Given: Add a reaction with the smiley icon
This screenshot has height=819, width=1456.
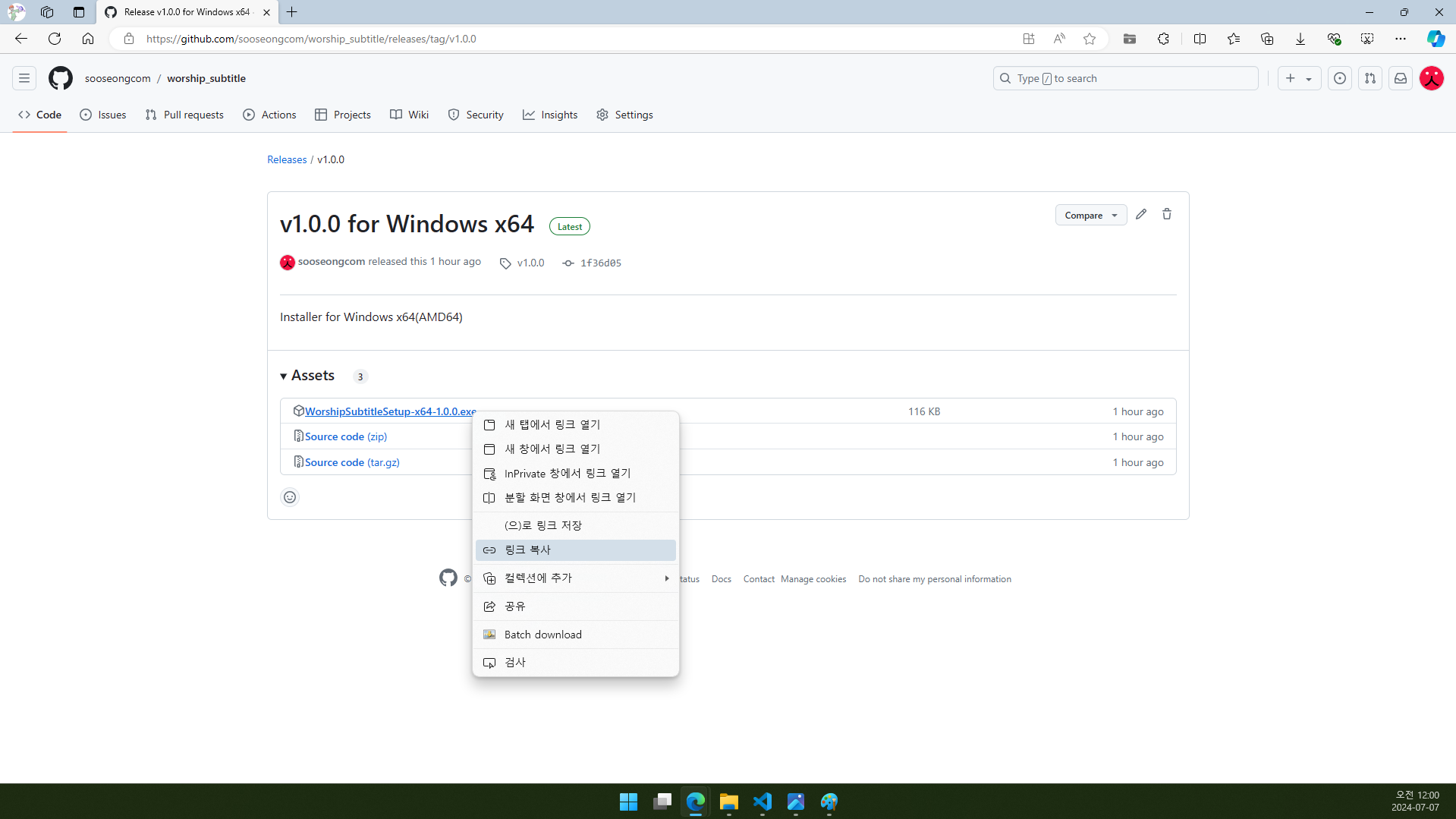Looking at the screenshot, I should click(290, 497).
